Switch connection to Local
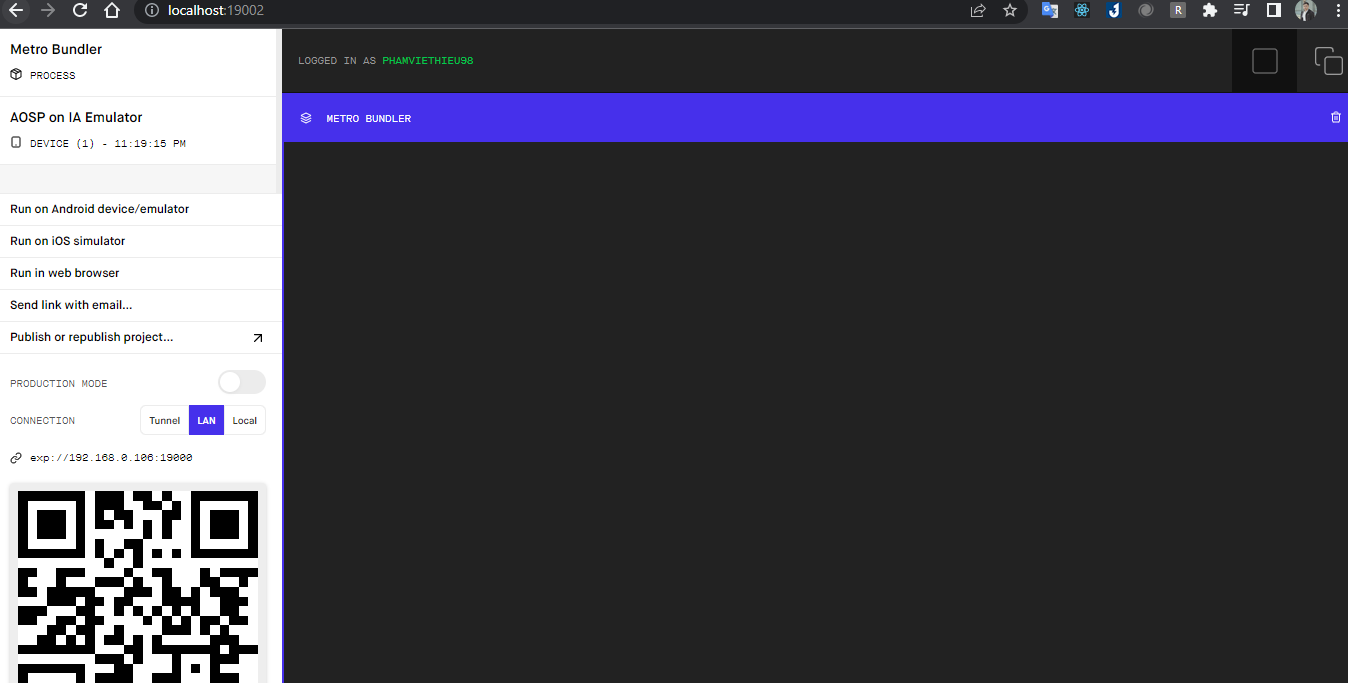This screenshot has width=1348, height=683. [244, 420]
